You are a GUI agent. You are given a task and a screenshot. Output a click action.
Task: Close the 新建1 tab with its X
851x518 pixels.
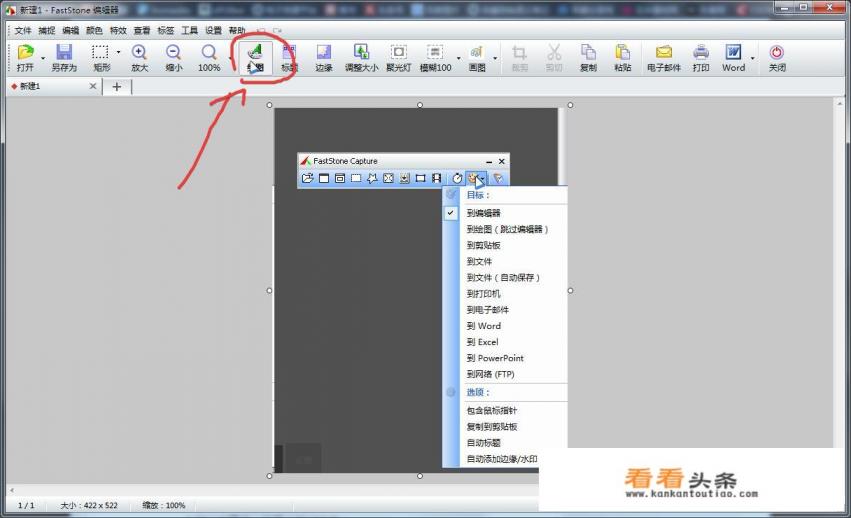coord(93,87)
